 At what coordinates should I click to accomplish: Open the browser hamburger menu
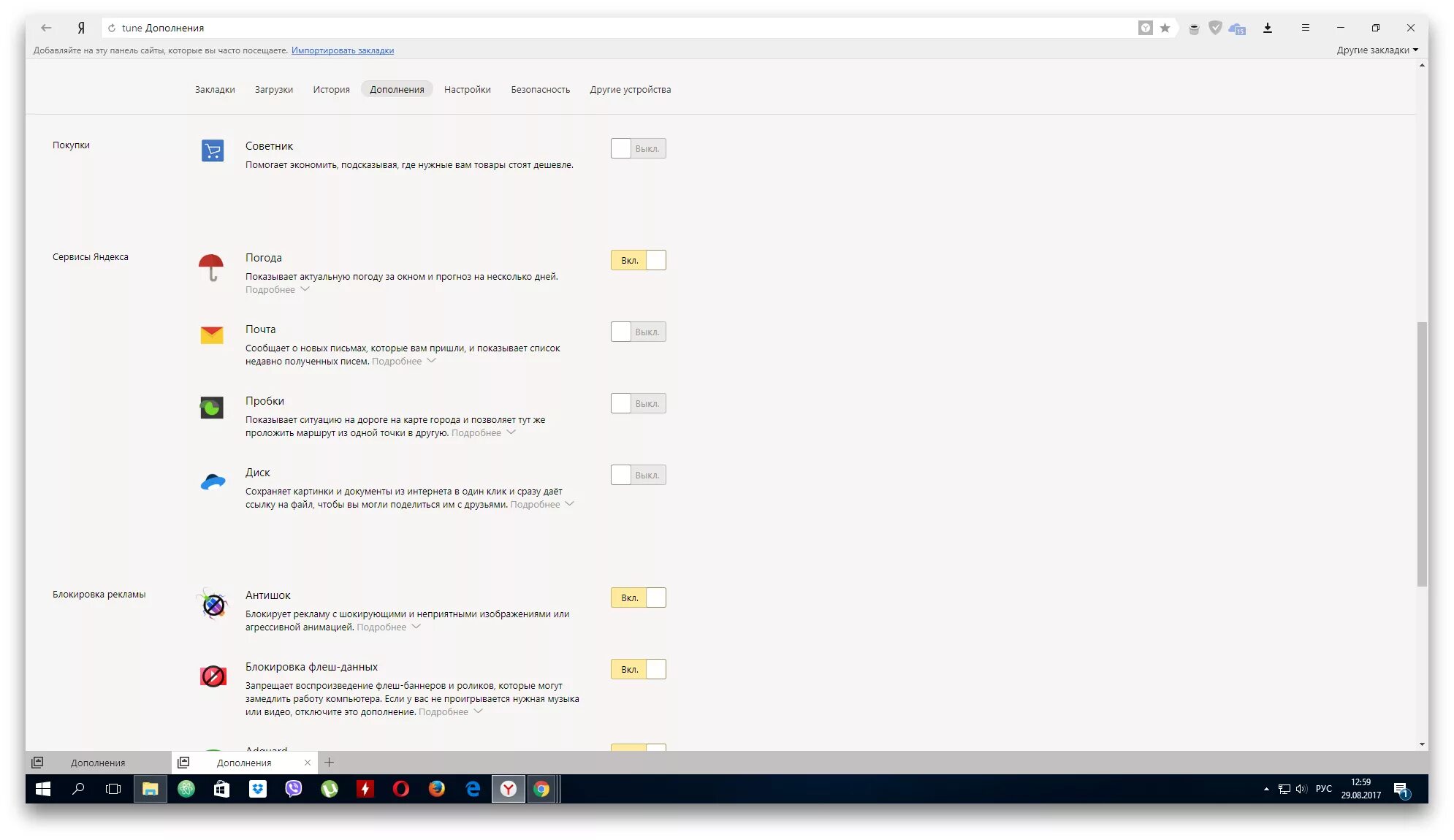(x=1305, y=28)
